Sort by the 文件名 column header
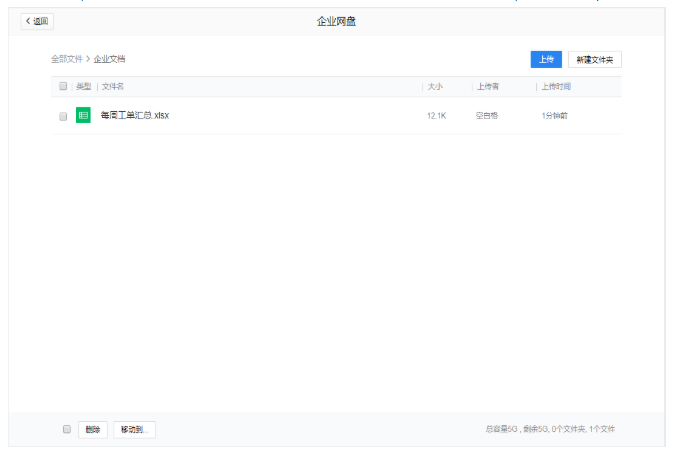The height and width of the screenshot is (467, 675). (113, 87)
